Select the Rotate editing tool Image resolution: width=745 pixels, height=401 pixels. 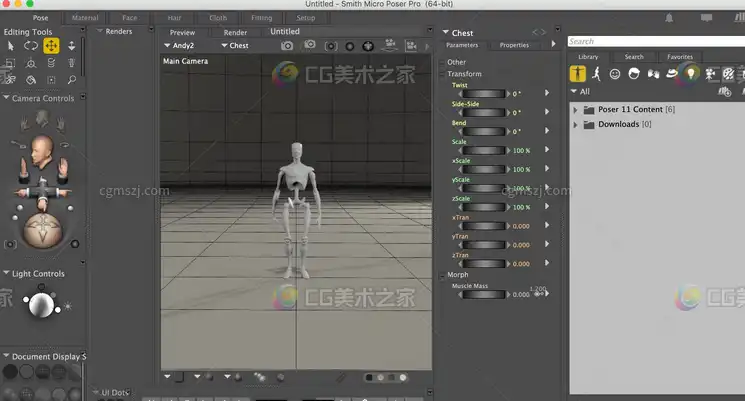pyautogui.click(x=30, y=46)
